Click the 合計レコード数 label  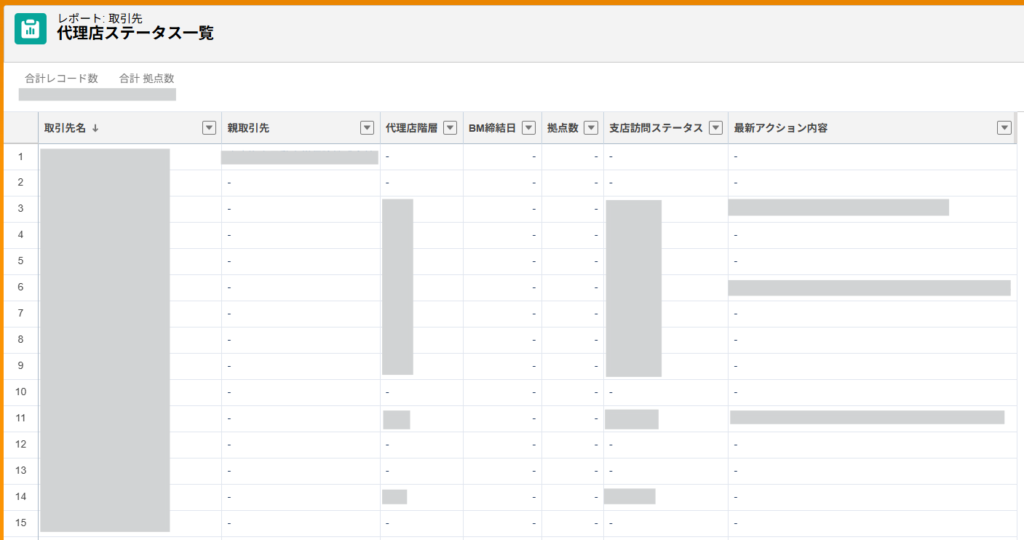coord(61,78)
